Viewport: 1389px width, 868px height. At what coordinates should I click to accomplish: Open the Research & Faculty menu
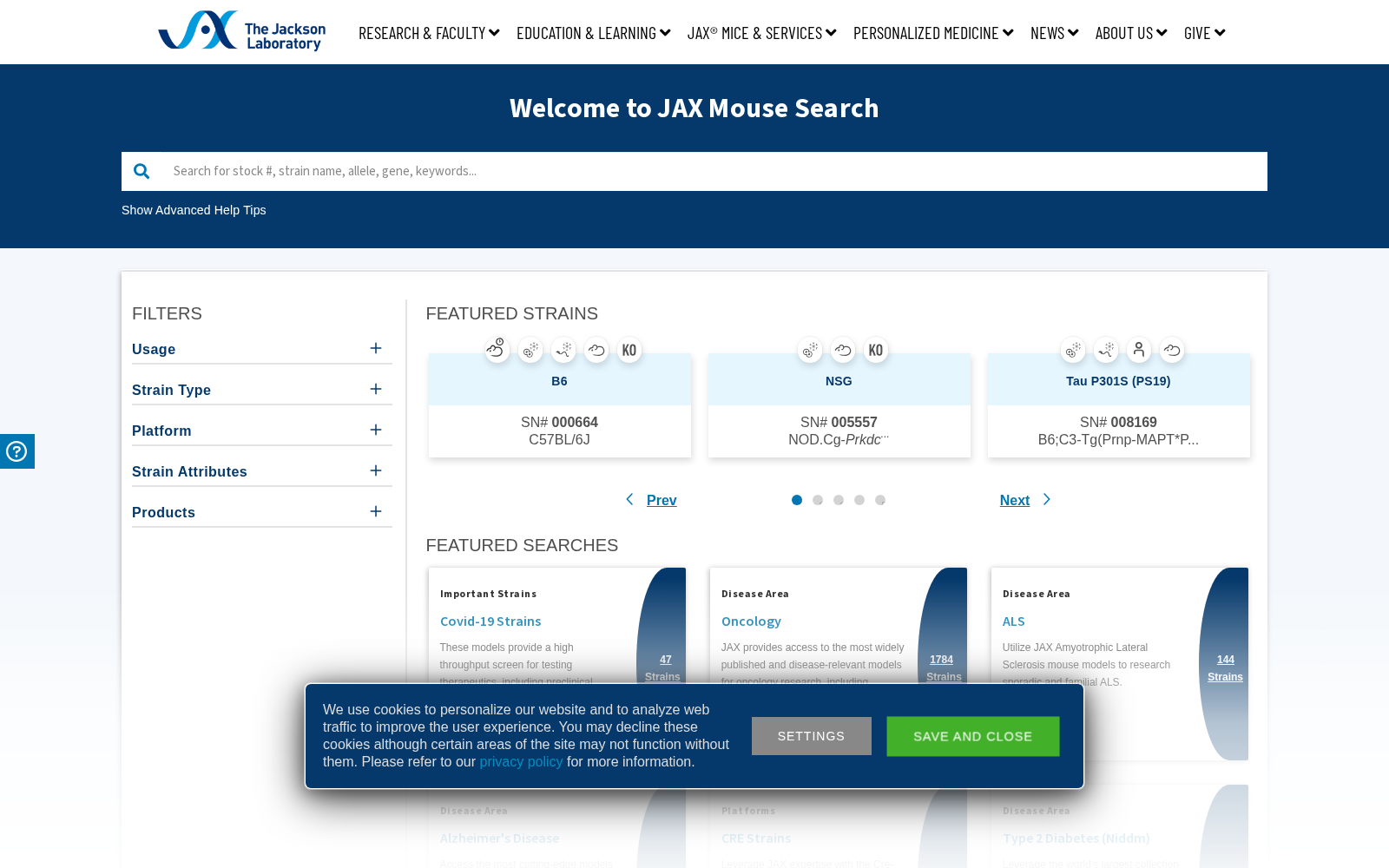429,33
